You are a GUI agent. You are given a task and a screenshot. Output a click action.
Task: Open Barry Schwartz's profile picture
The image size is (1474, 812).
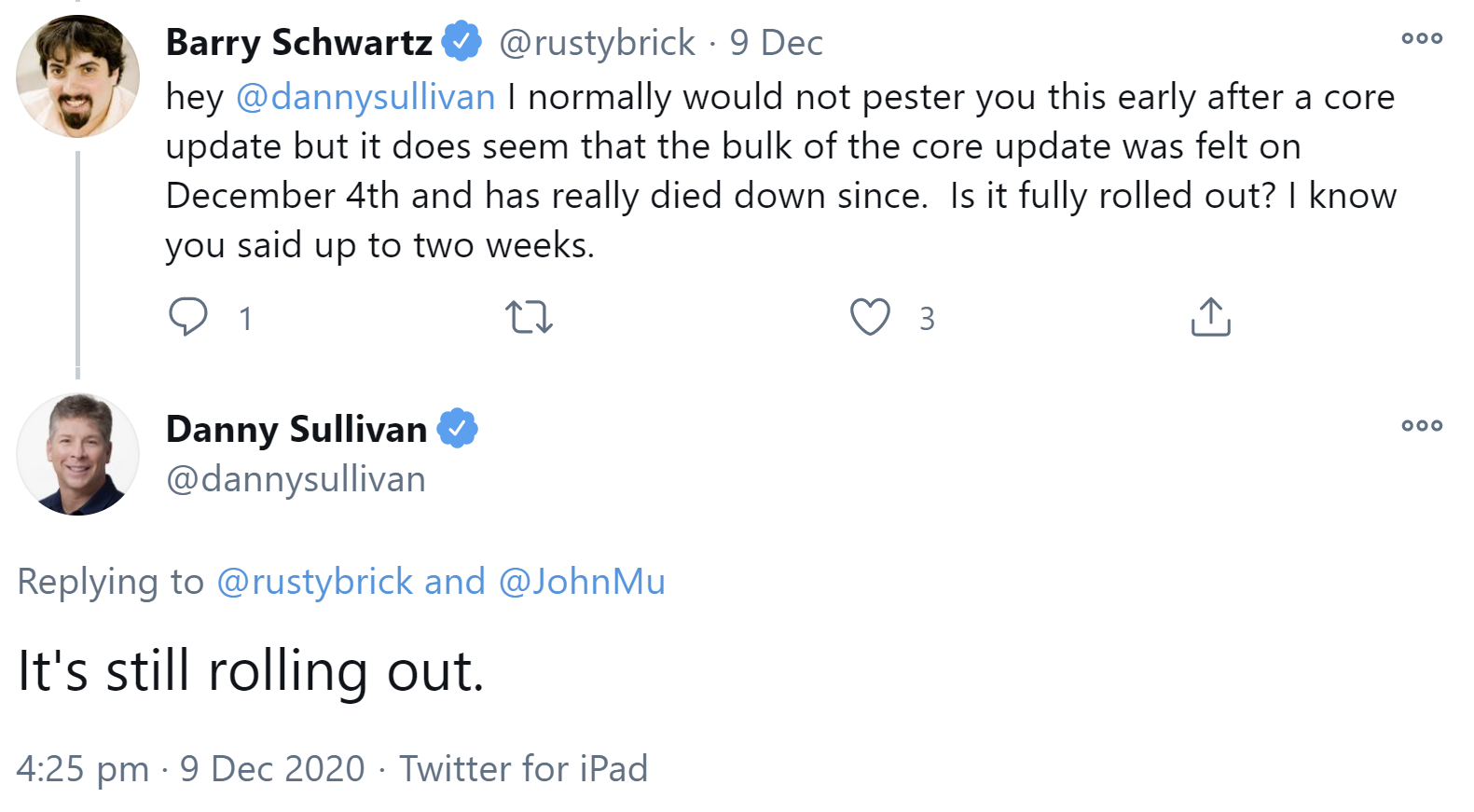[78, 75]
